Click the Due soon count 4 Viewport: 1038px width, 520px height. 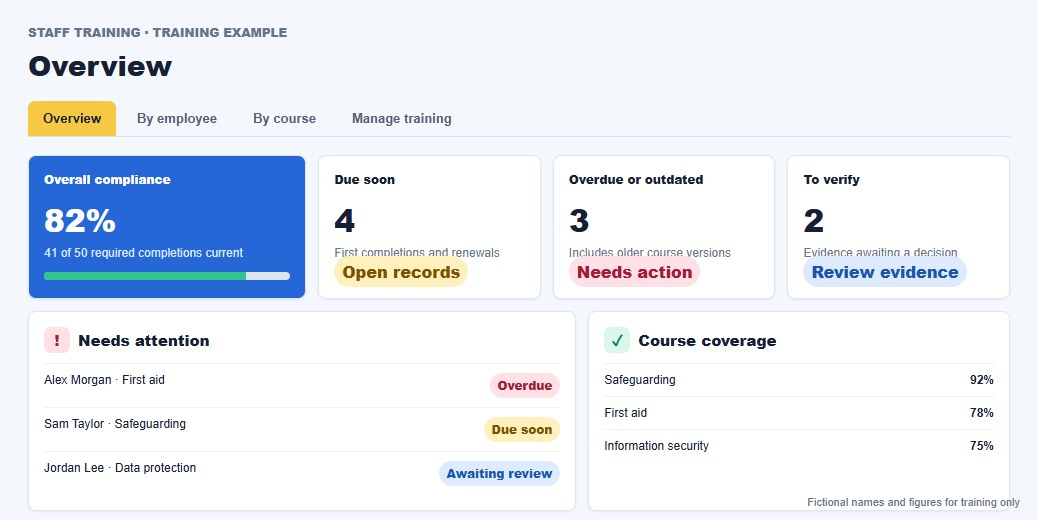[344, 220]
